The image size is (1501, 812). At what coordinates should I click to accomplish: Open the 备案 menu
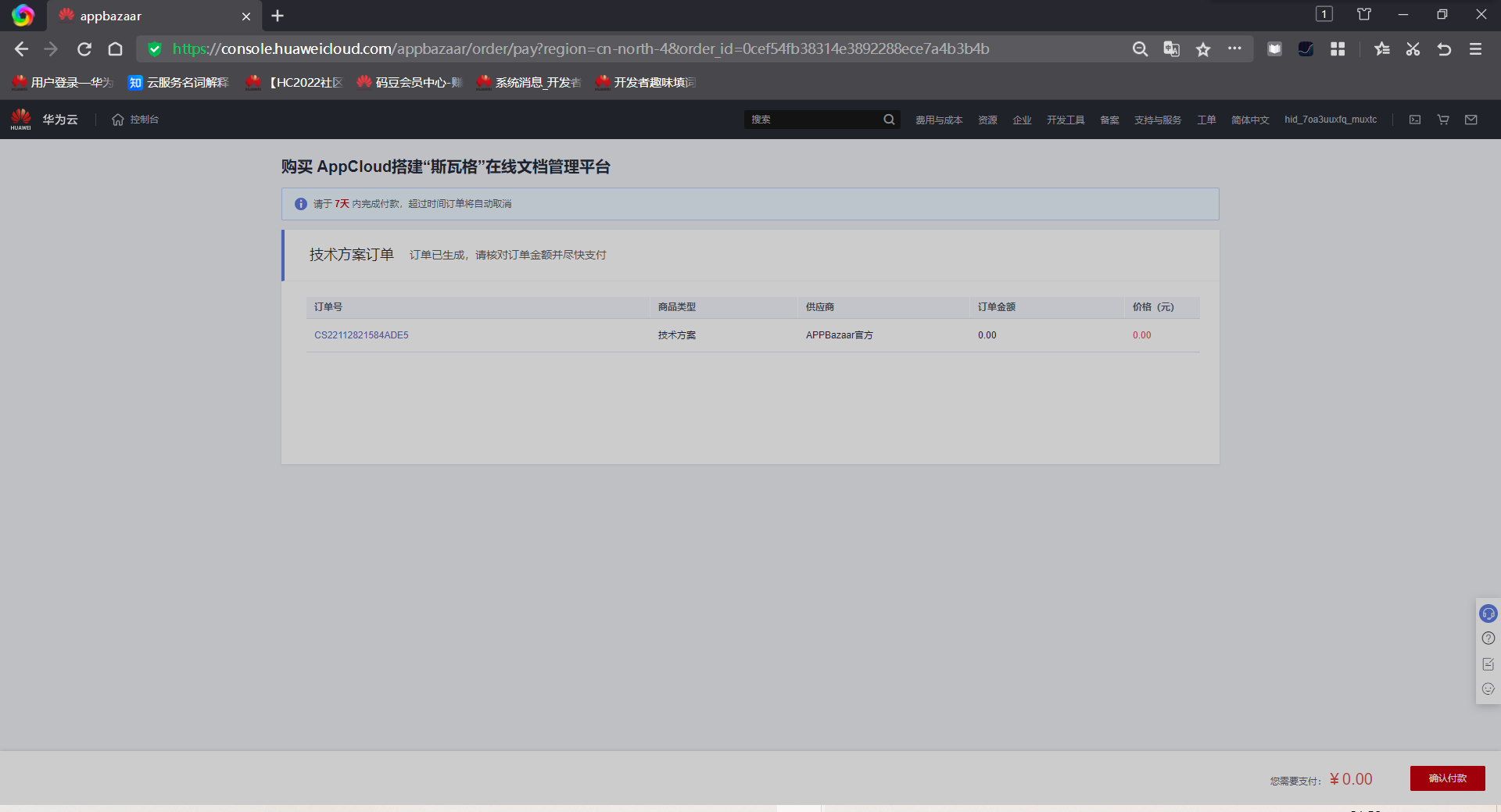1109,120
